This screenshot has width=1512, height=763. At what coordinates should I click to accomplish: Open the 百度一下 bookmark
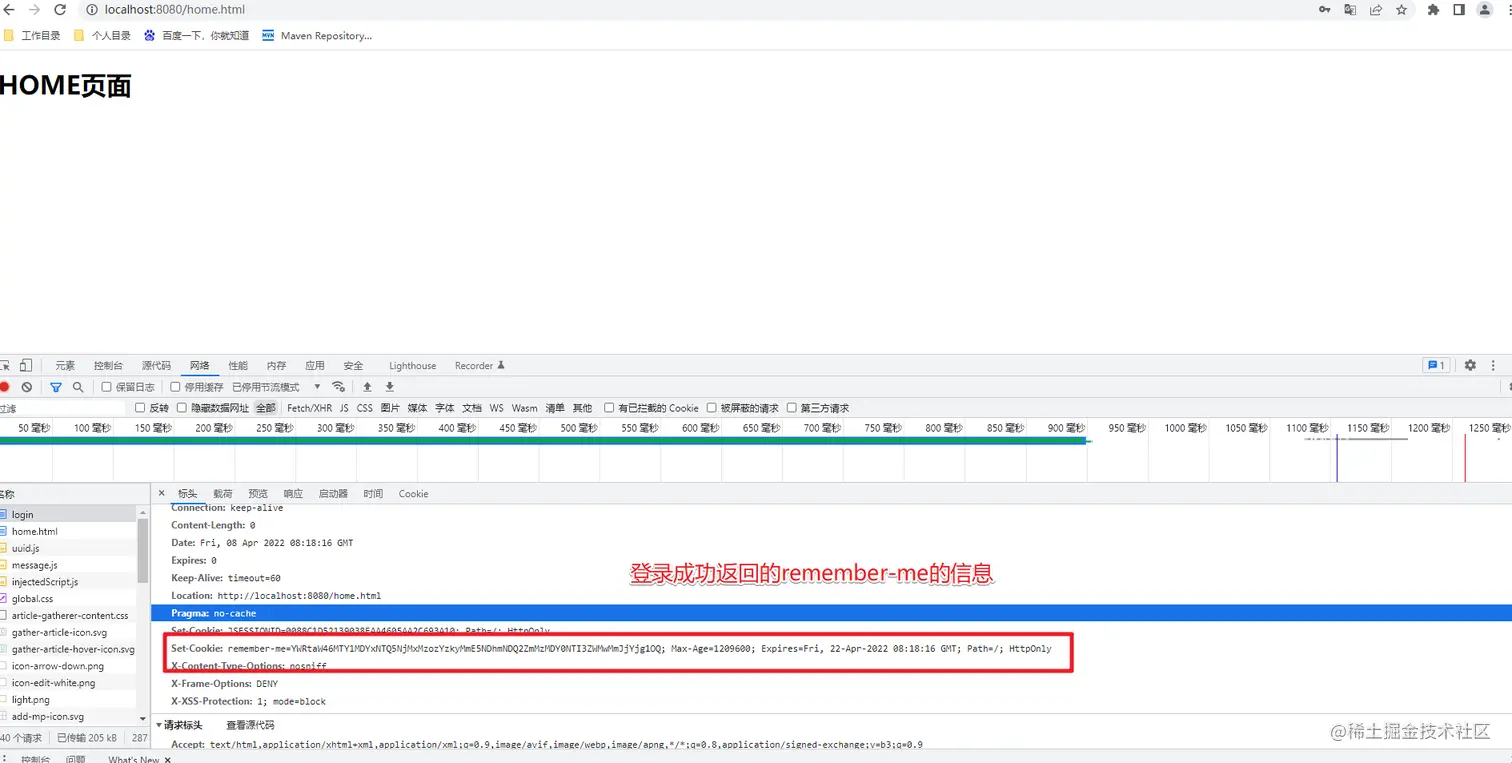(x=197, y=35)
